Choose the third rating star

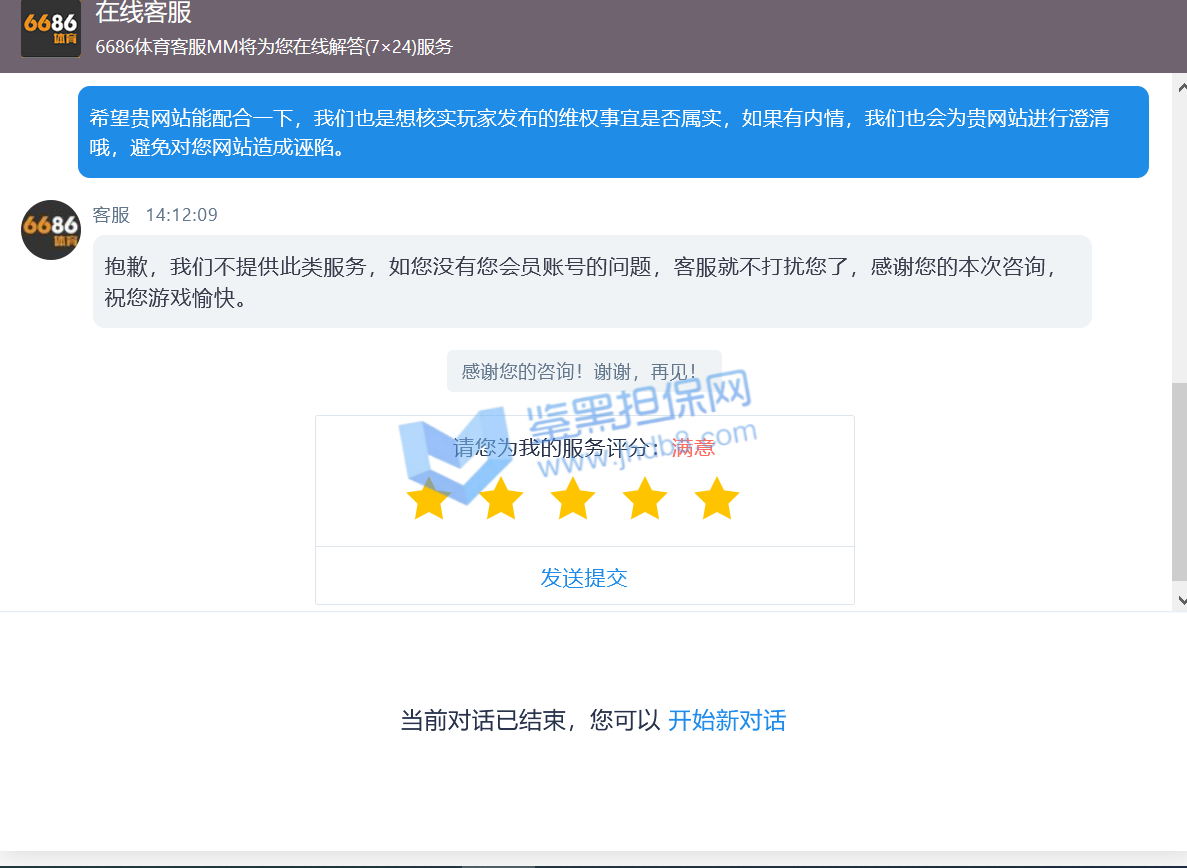click(x=573, y=499)
